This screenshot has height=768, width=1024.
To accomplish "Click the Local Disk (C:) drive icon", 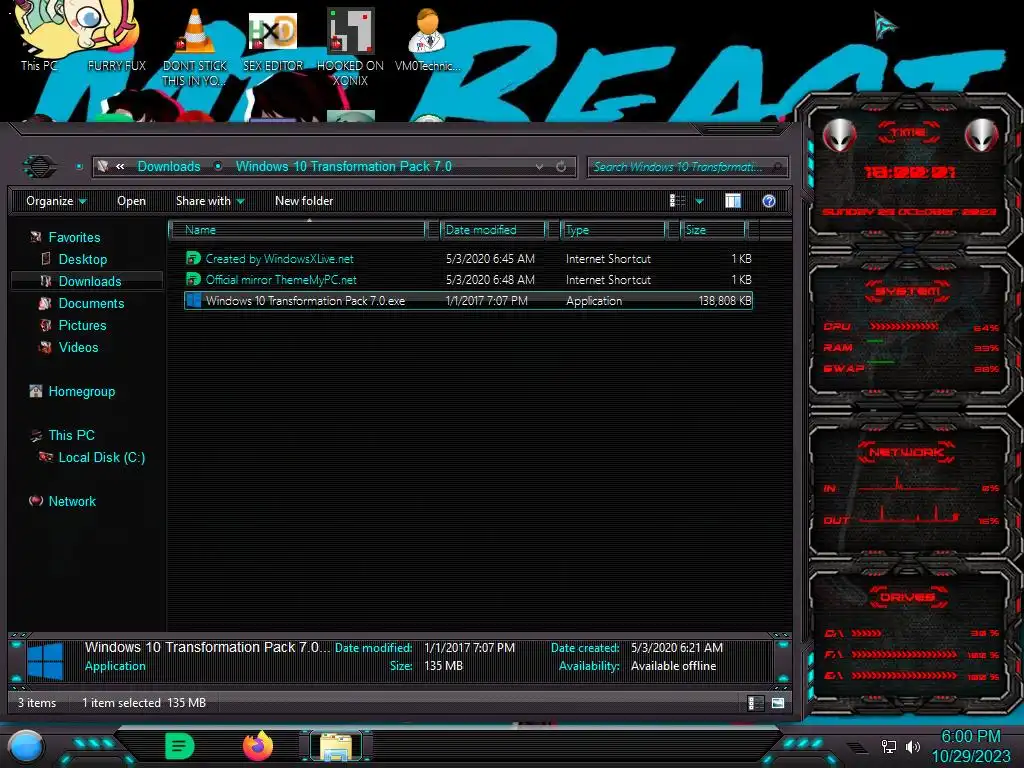I will [x=46, y=456].
